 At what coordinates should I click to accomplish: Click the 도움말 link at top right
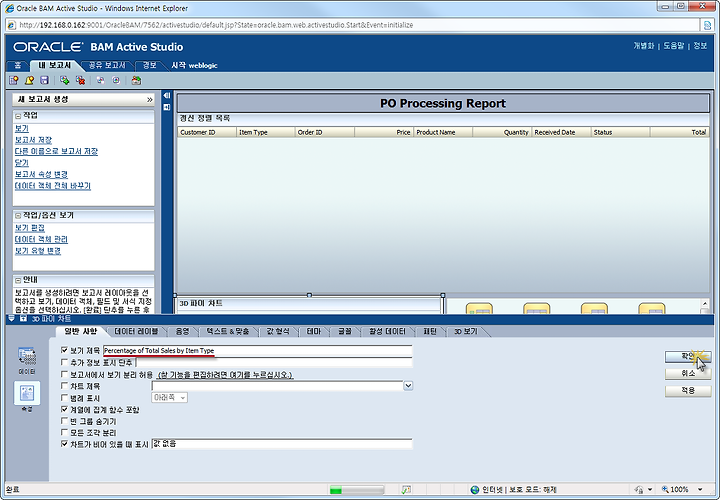673,45
